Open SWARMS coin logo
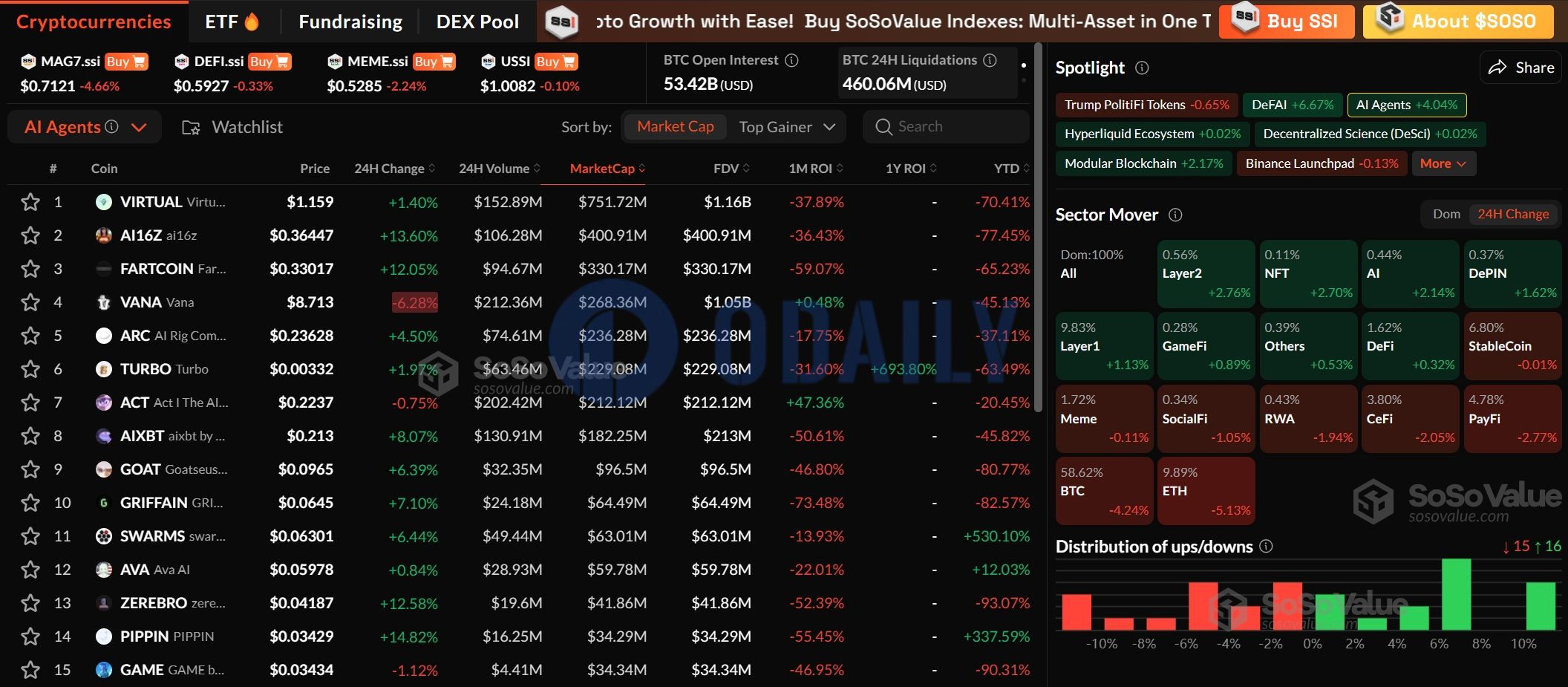This screenshot has width=1568, height=687. coord(104,536)
